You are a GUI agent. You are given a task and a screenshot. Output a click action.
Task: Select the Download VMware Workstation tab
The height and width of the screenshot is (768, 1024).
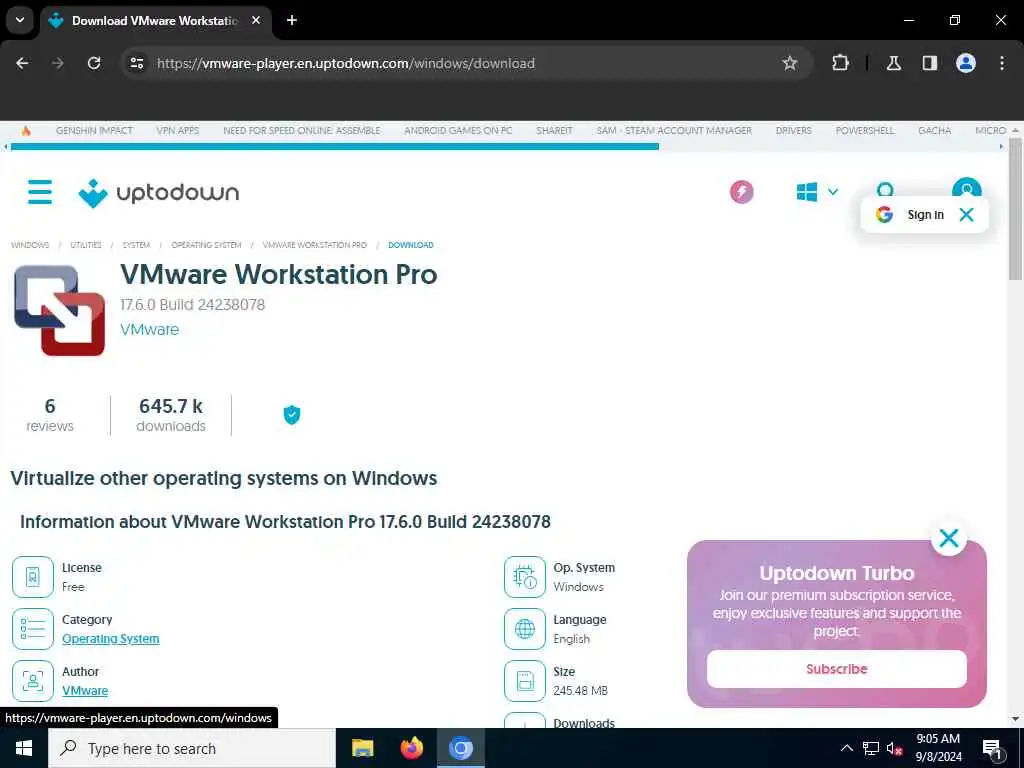click(x=155, y=20)
